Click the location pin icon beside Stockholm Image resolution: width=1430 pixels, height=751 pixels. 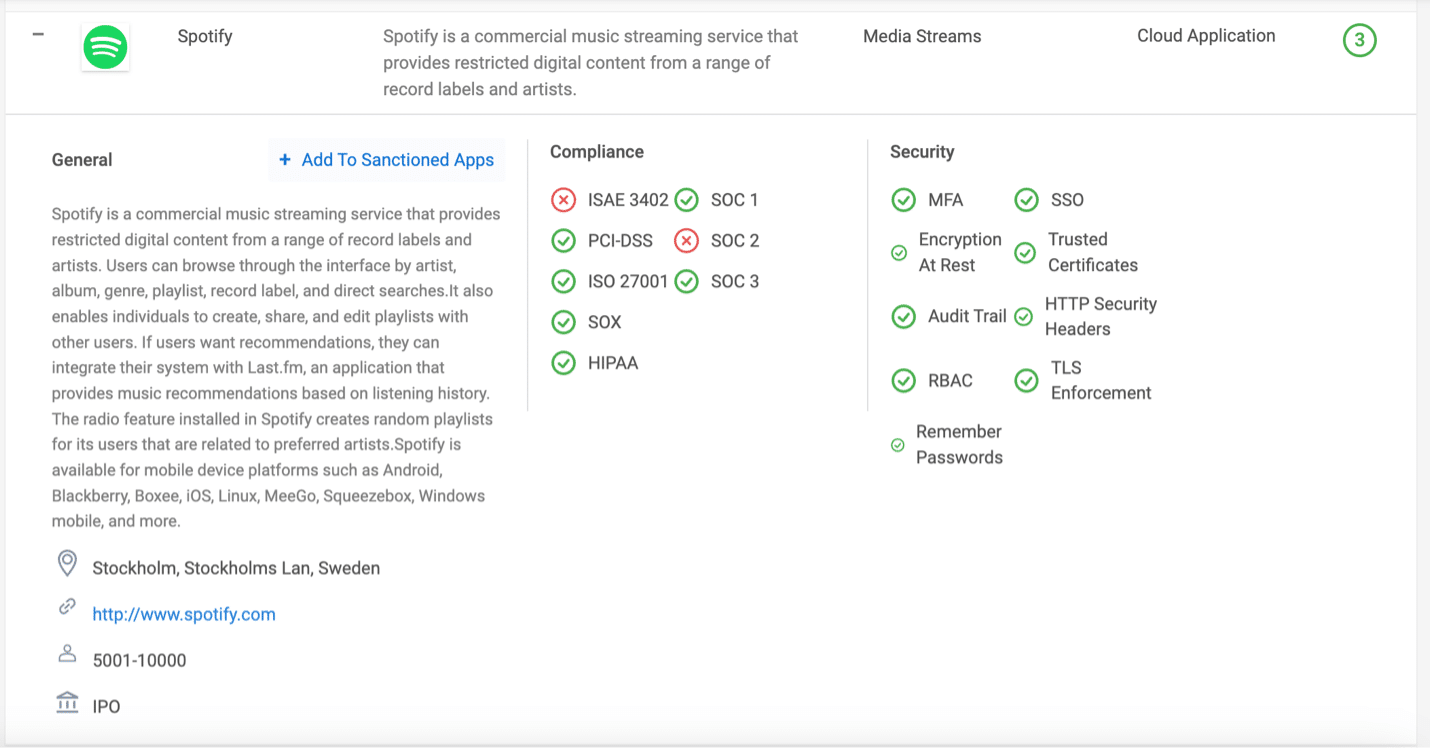pos(67,563)
